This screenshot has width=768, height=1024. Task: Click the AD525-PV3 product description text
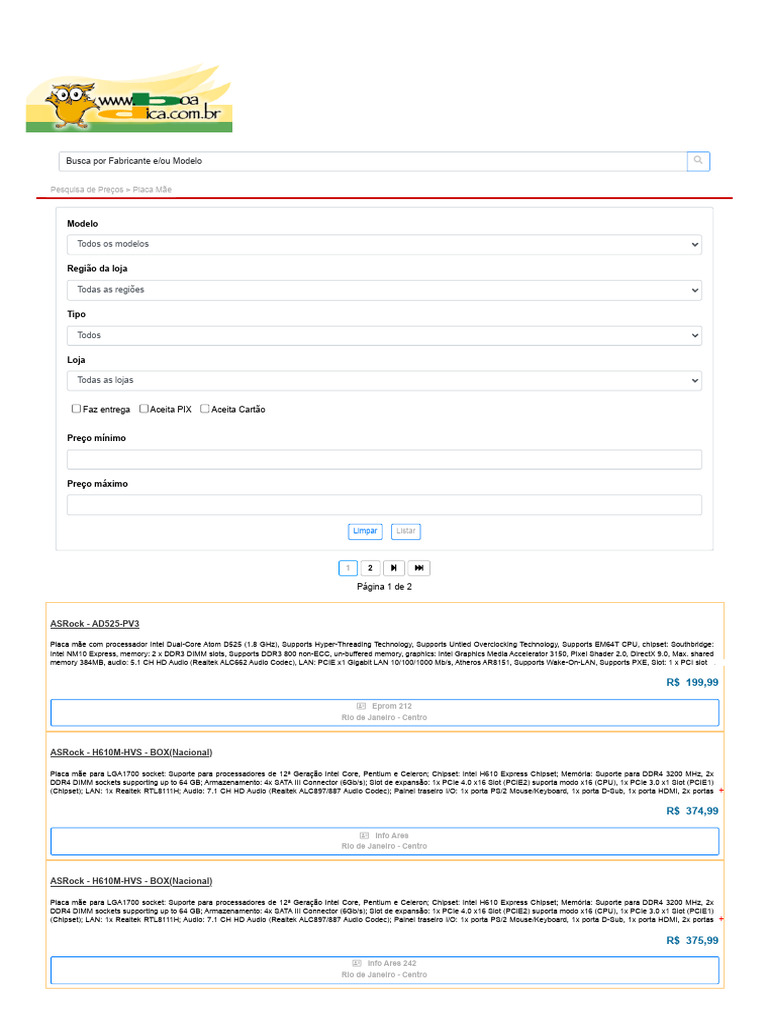pos(382,653)
